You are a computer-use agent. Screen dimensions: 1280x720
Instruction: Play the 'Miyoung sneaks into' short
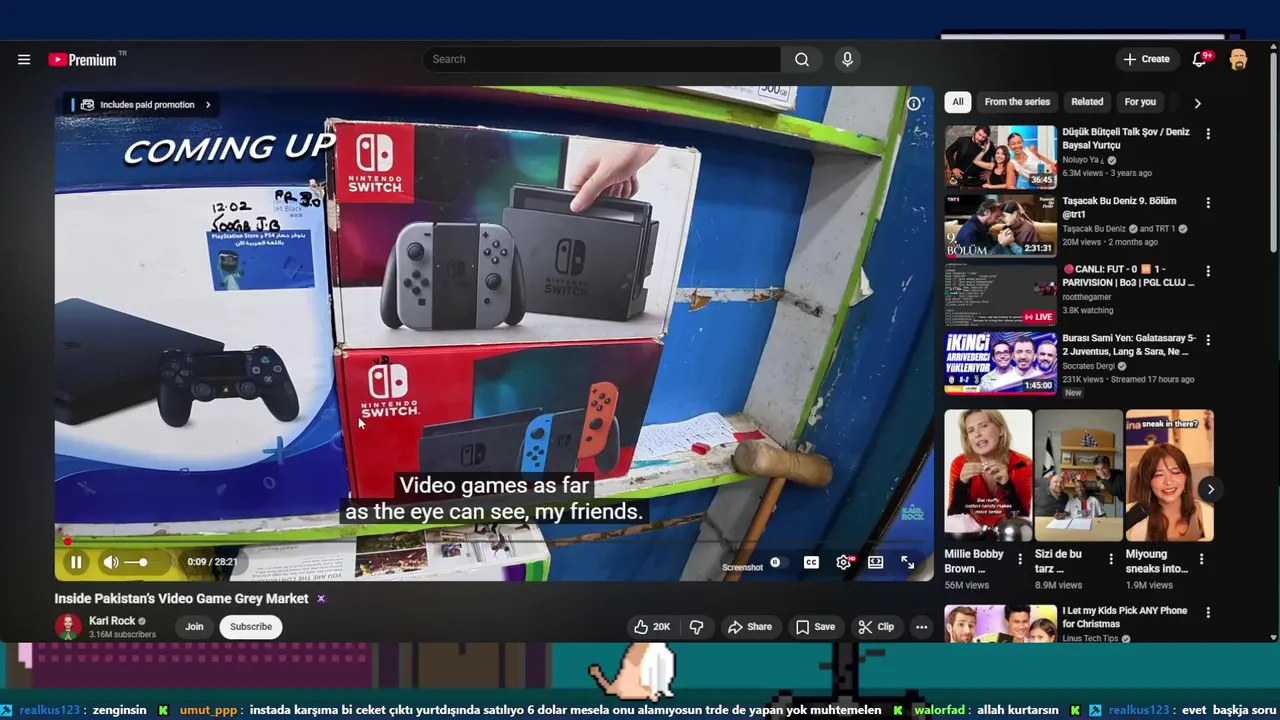[1169, 475]
